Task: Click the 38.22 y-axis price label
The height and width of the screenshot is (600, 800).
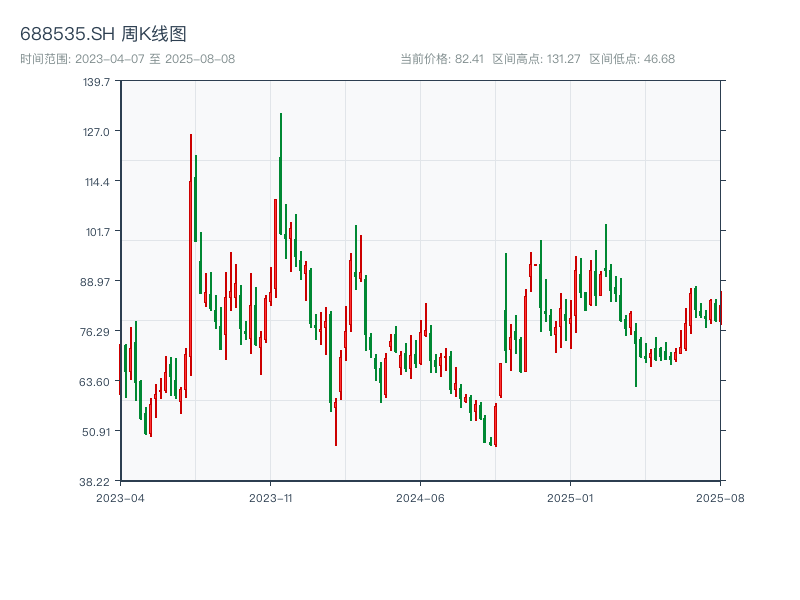Action: pos(96,481)
